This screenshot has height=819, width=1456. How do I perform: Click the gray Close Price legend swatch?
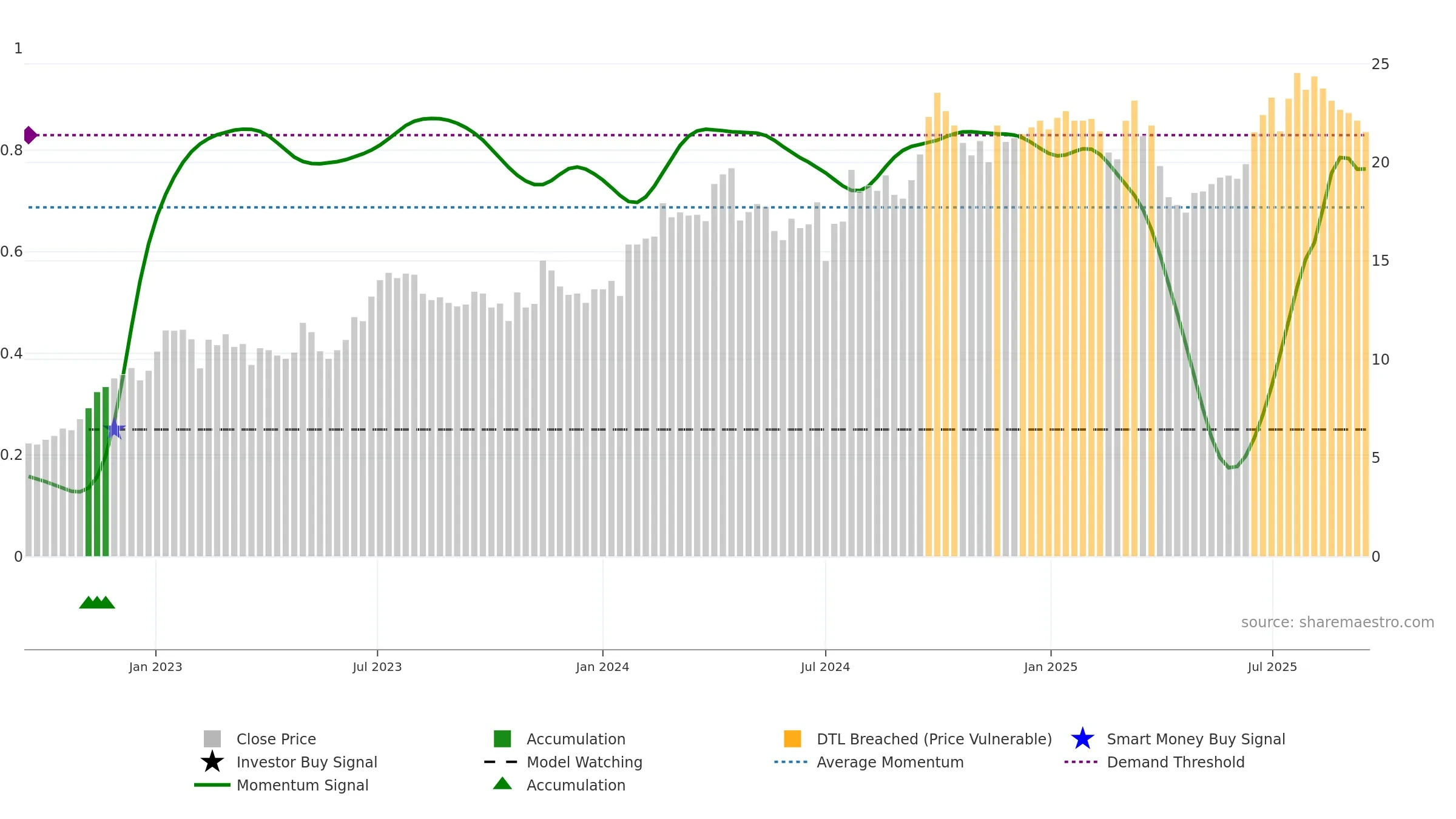(x=212, y=738)
